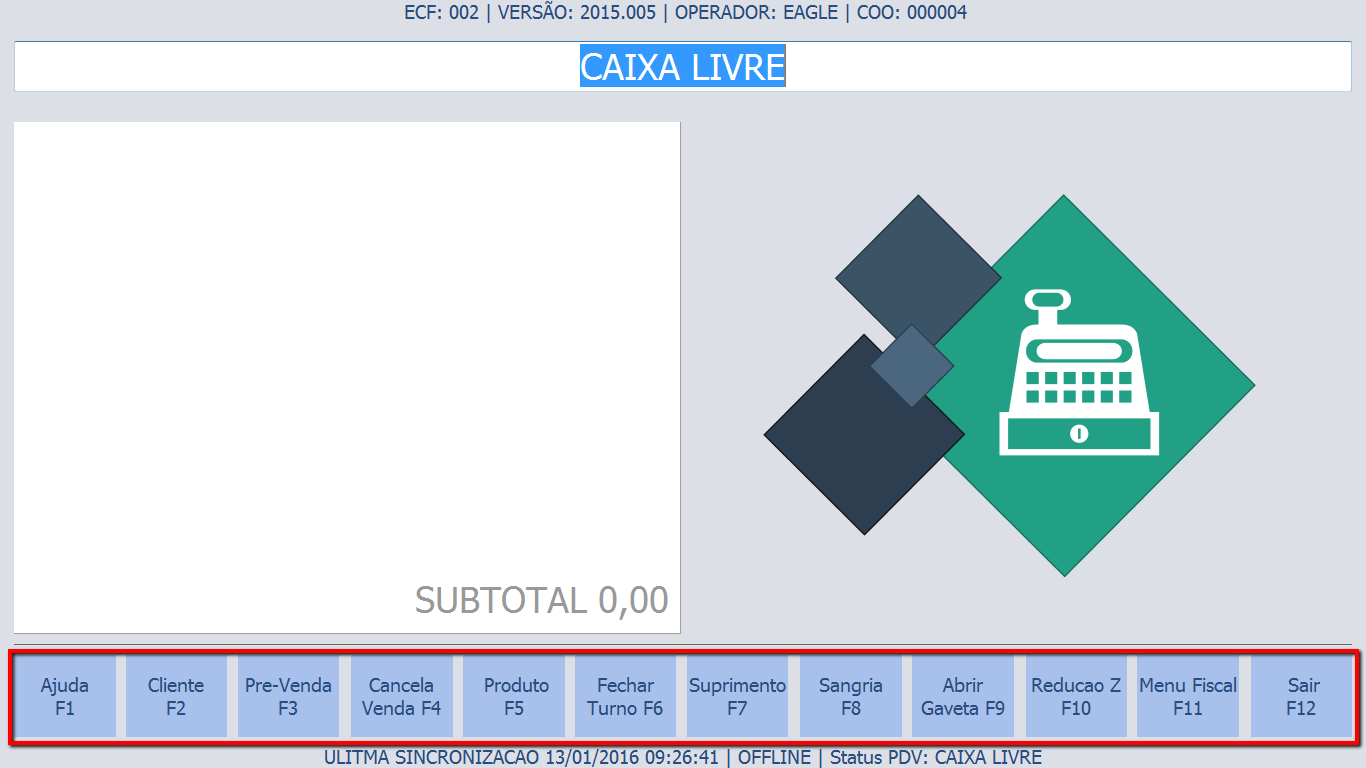Focus the CAIXA LIVRE input field
Screen dimensions: 1366x768
pos(683,67)
